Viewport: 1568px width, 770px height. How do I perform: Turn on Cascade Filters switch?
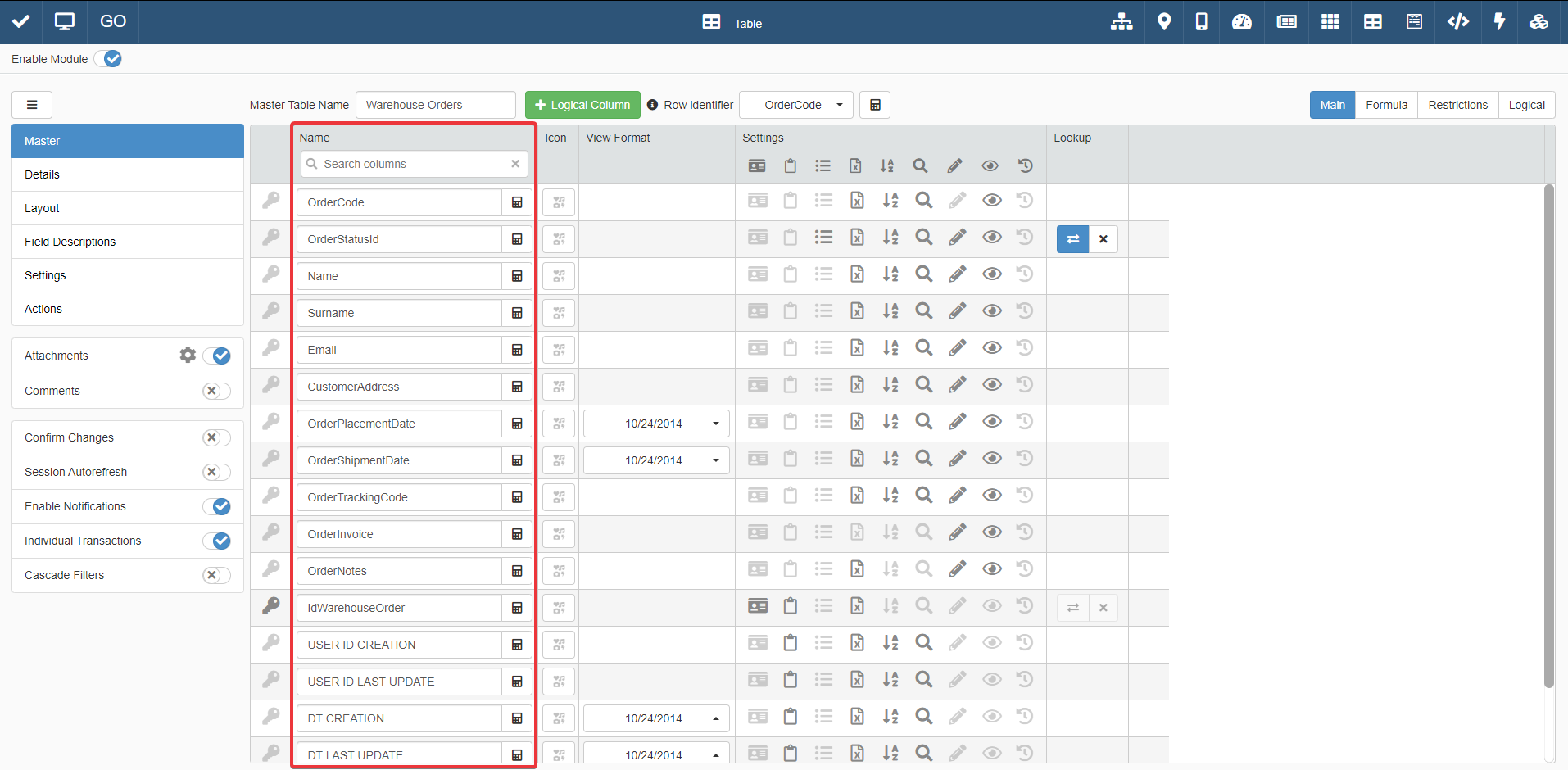click(216, 575)
